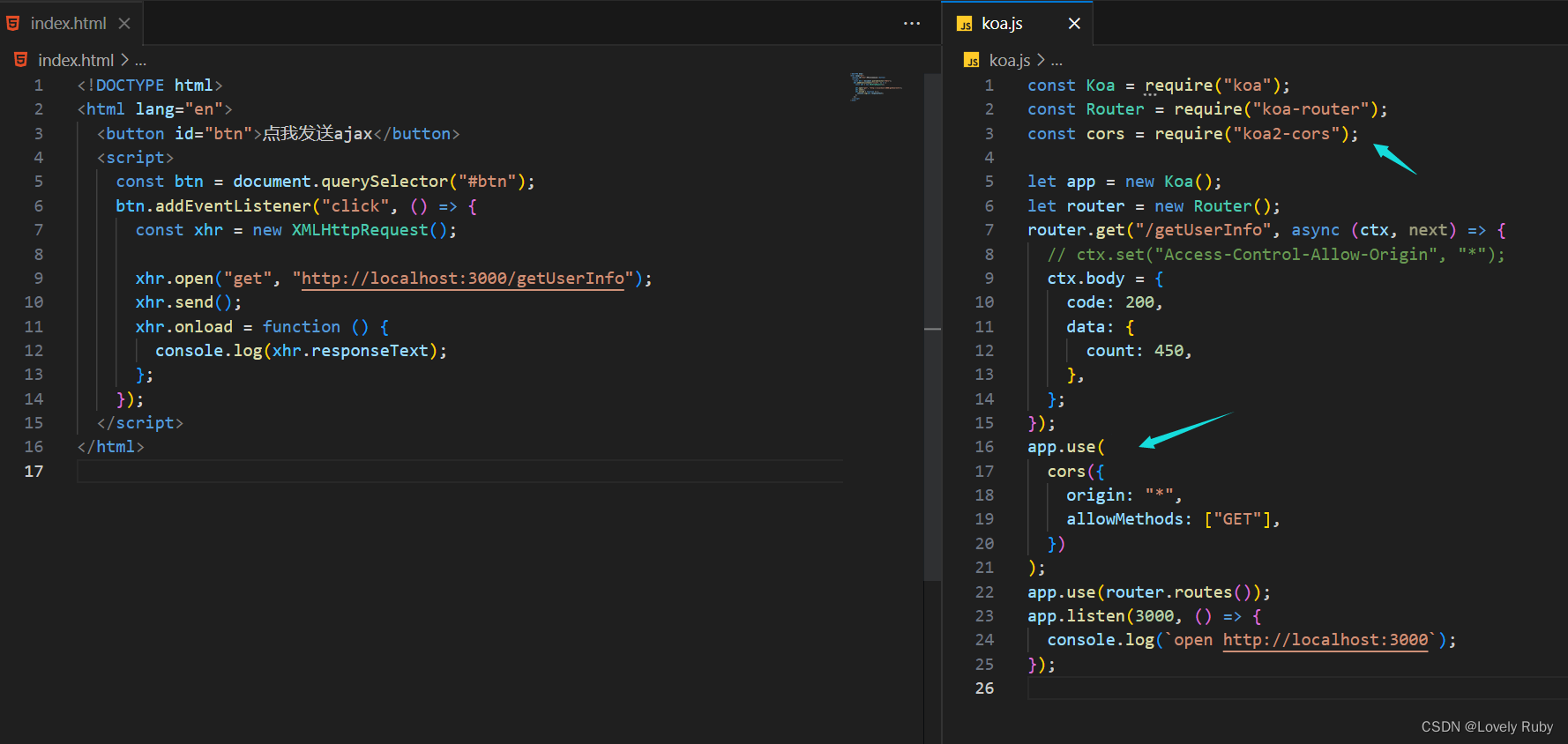
Task: Click the JS icon on koa.js tab
Action: point(965,24)
